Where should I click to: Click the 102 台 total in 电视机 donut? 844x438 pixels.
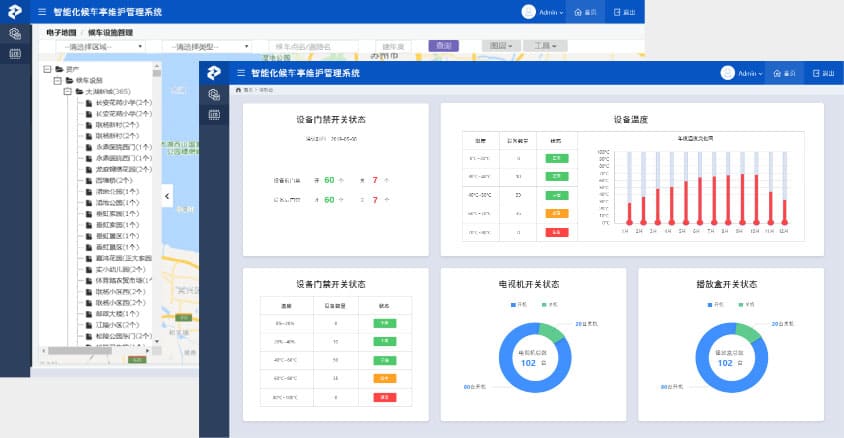pos(533,363)
